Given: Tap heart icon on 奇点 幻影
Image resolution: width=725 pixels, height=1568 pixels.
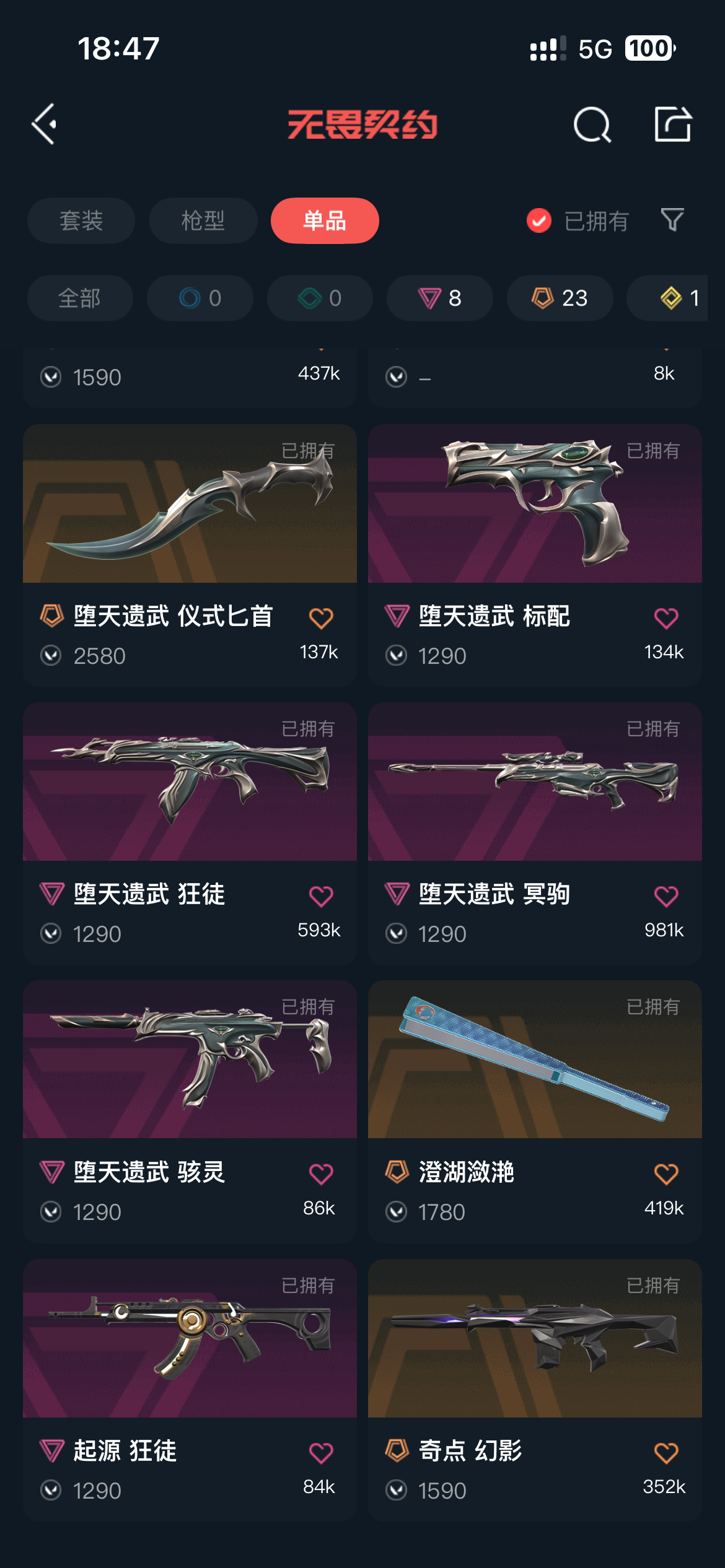Looking at the screenshot, I should click(666, 1452).
